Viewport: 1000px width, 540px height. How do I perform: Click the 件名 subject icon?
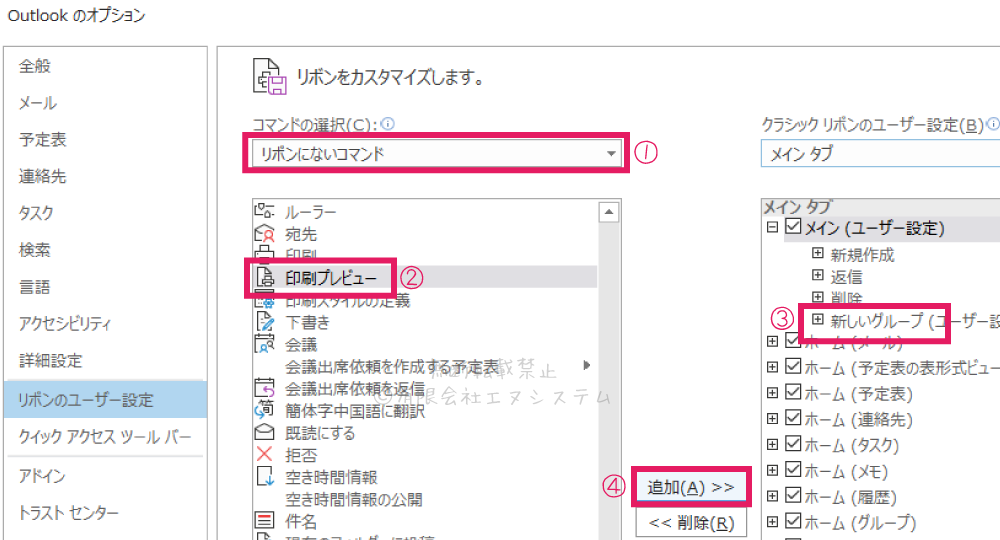(x=264, y=520)
